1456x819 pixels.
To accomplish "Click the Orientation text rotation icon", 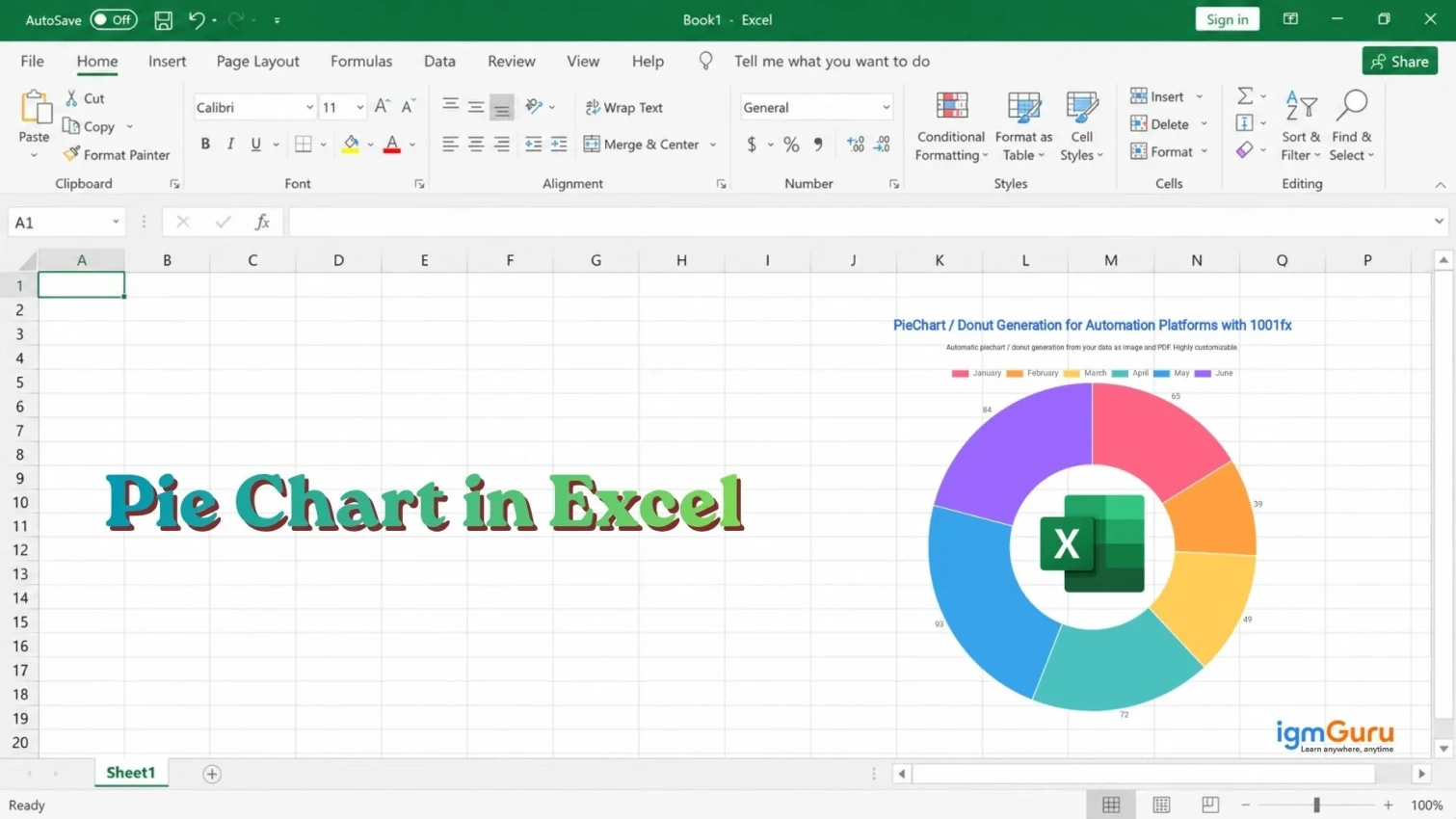I will click(x=534, y=107).
